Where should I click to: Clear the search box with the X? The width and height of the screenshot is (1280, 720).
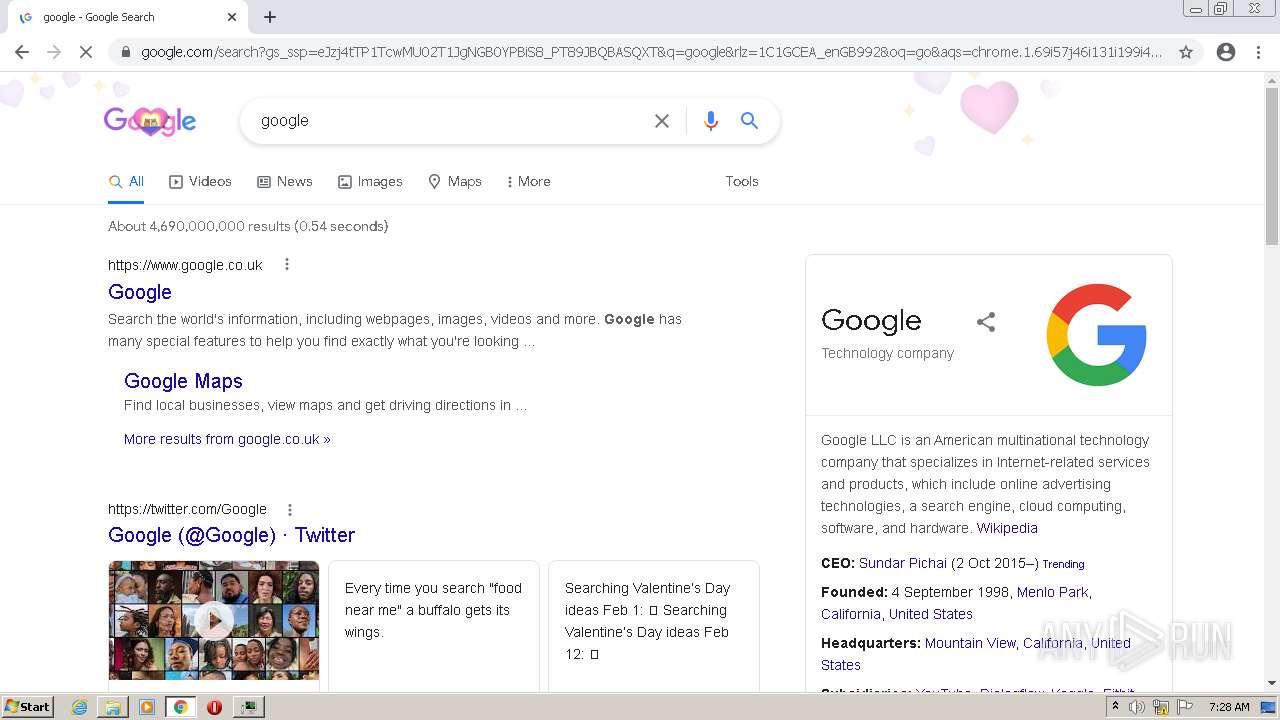click(662, 121)
